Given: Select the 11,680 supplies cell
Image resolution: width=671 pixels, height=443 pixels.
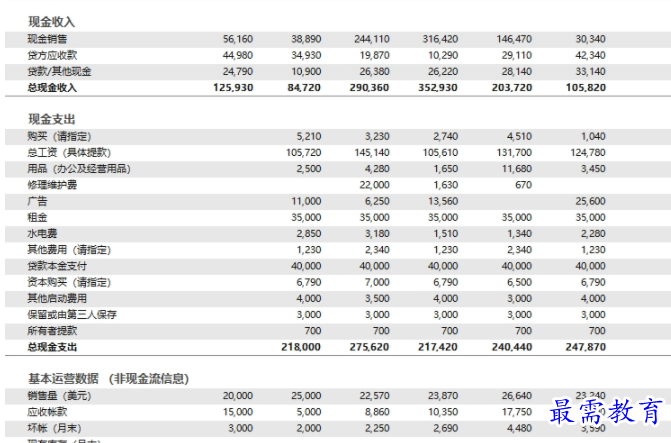Looking at the screenshot, I should [x=517, y=169].
